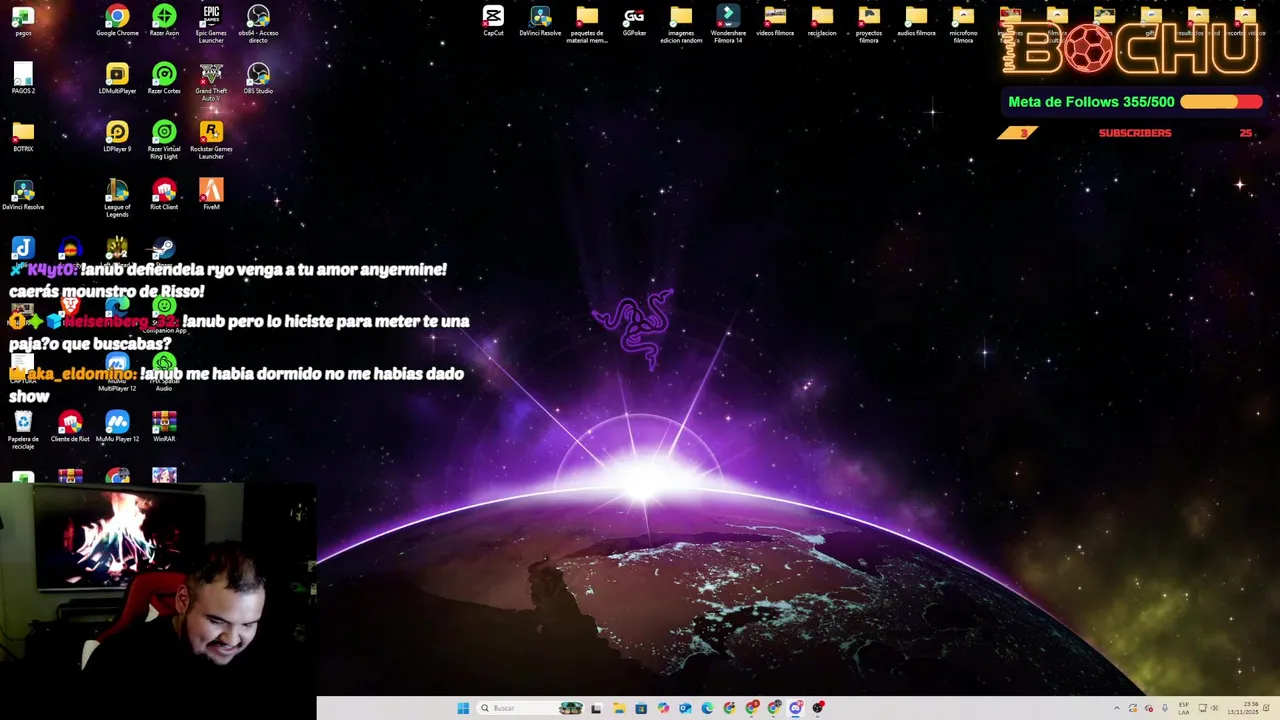Open ESP LAA language switcher
Viewport: 1280px width, 720px height.
point(1184,708)
